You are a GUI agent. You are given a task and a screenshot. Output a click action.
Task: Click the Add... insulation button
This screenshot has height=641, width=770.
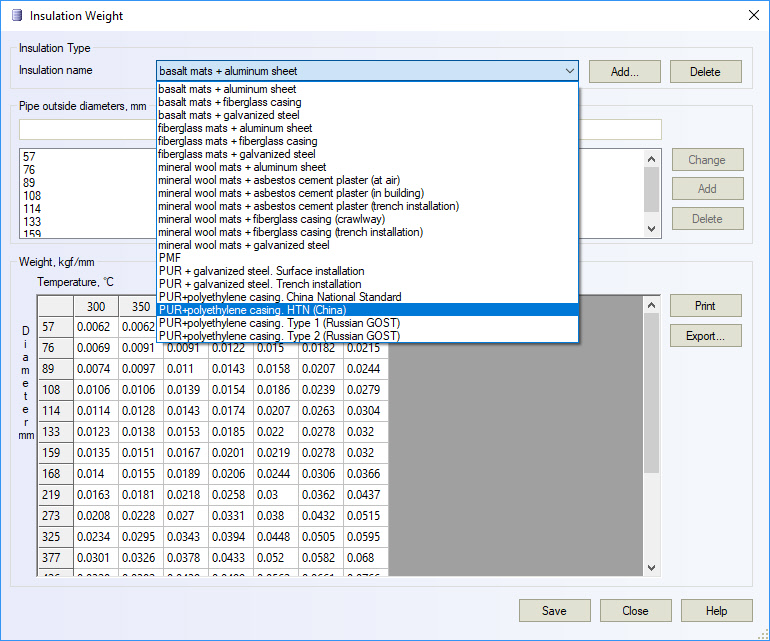coord(625,72)
